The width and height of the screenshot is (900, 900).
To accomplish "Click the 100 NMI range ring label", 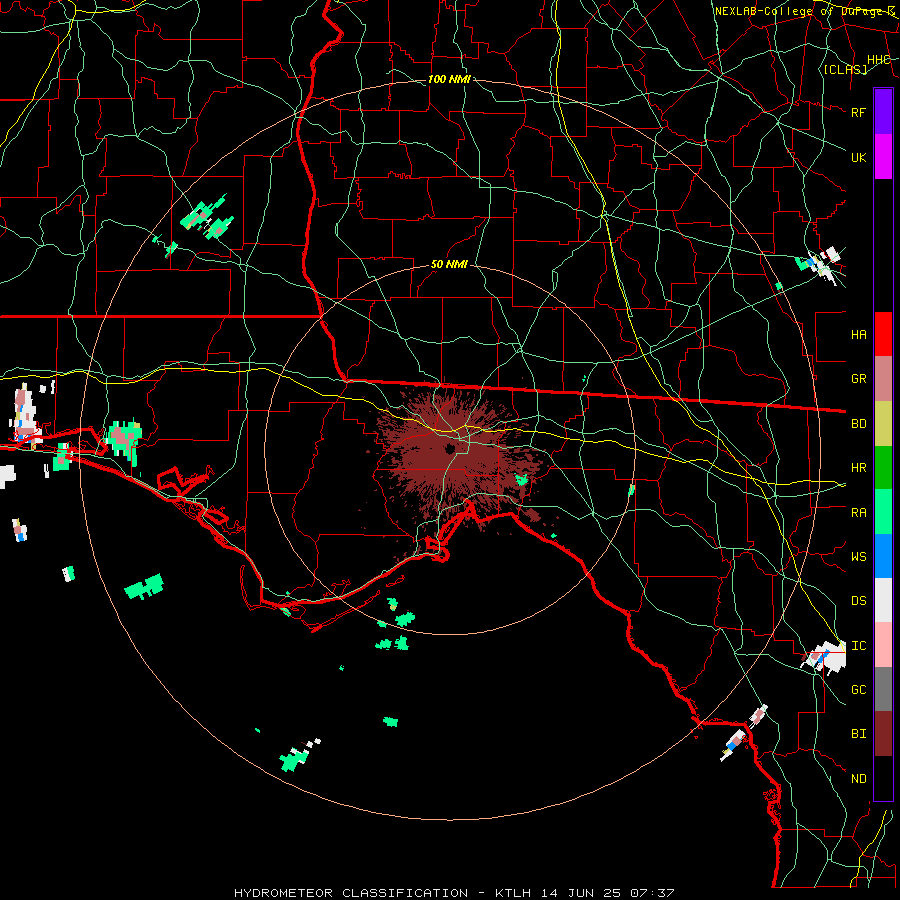I will point(449,79).
